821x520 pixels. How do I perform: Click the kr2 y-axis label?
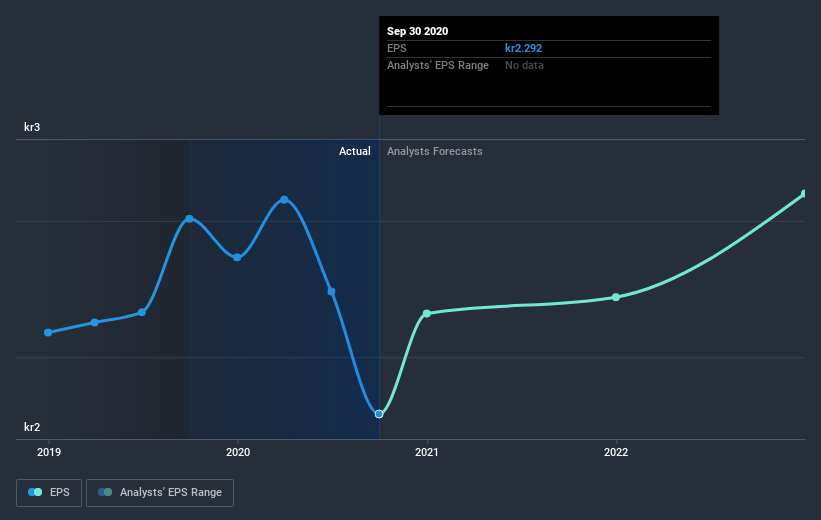click(32, 427)
